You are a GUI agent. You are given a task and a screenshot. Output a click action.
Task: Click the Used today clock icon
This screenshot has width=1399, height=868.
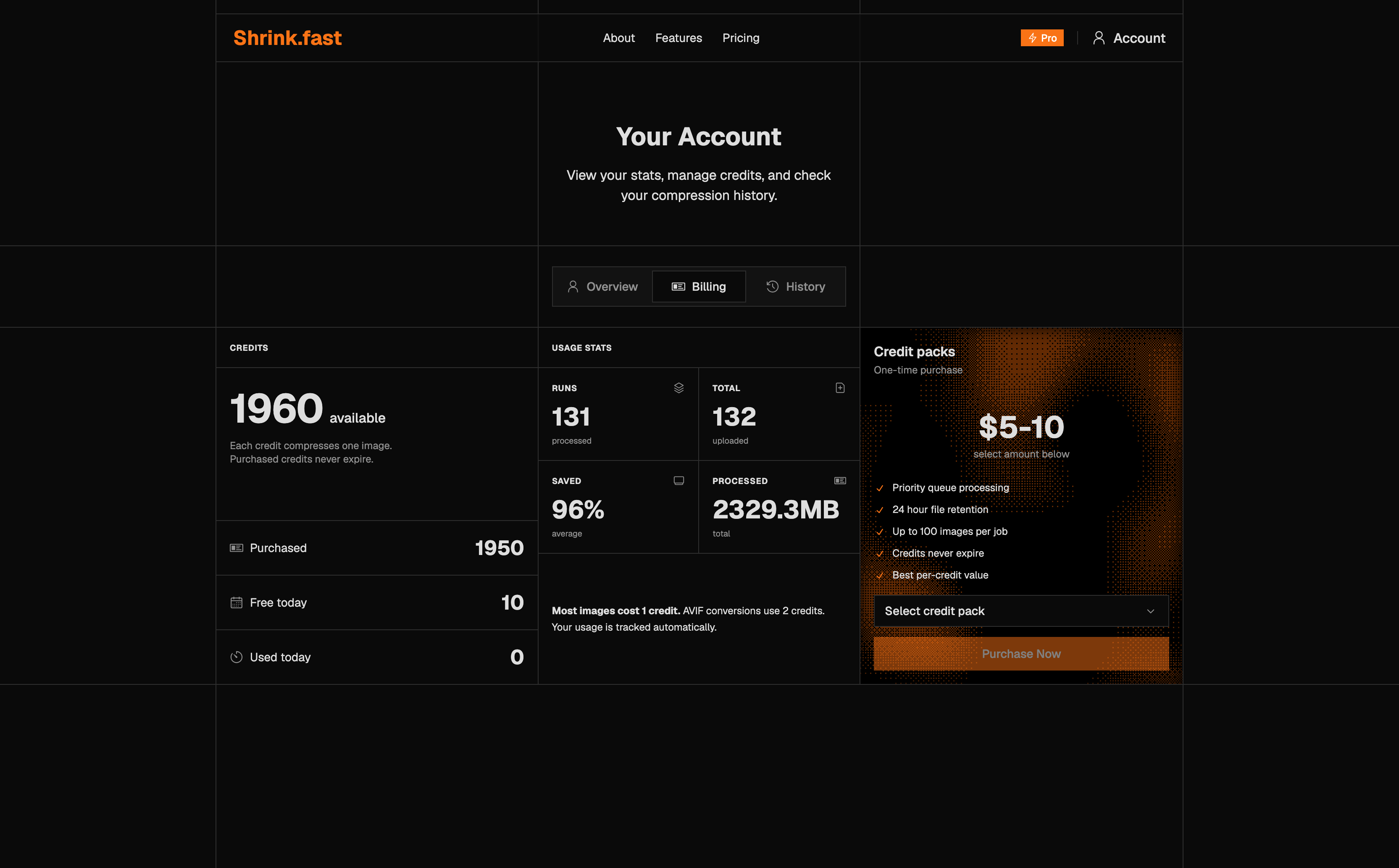pyautogui.click(x=237, y=658)
